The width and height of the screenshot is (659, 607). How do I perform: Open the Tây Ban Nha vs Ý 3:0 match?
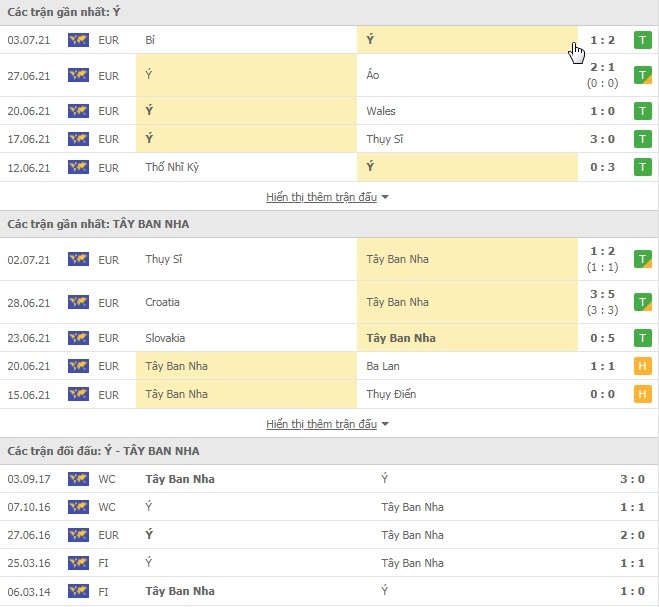tap(330, 479)
